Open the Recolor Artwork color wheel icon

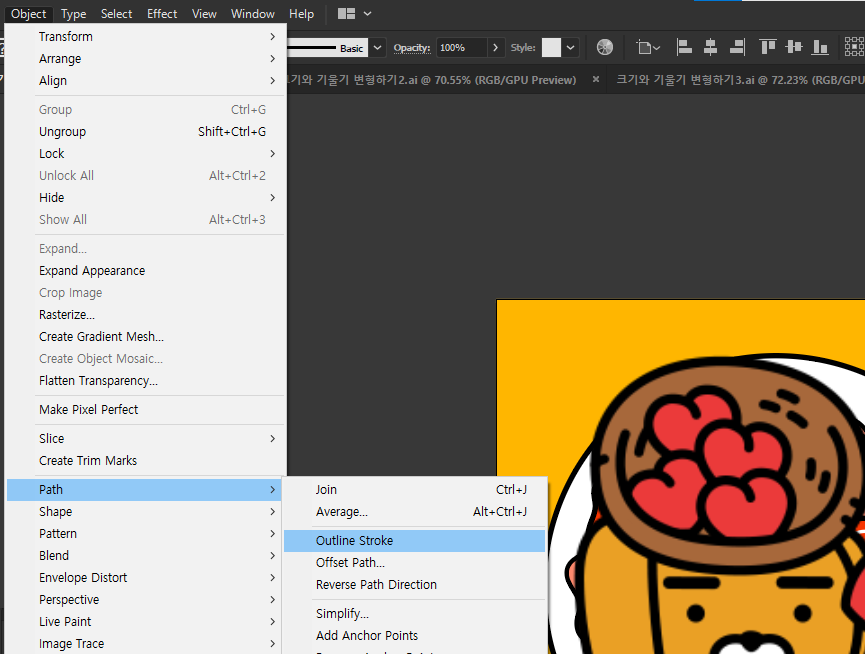[x=605, y=47]
